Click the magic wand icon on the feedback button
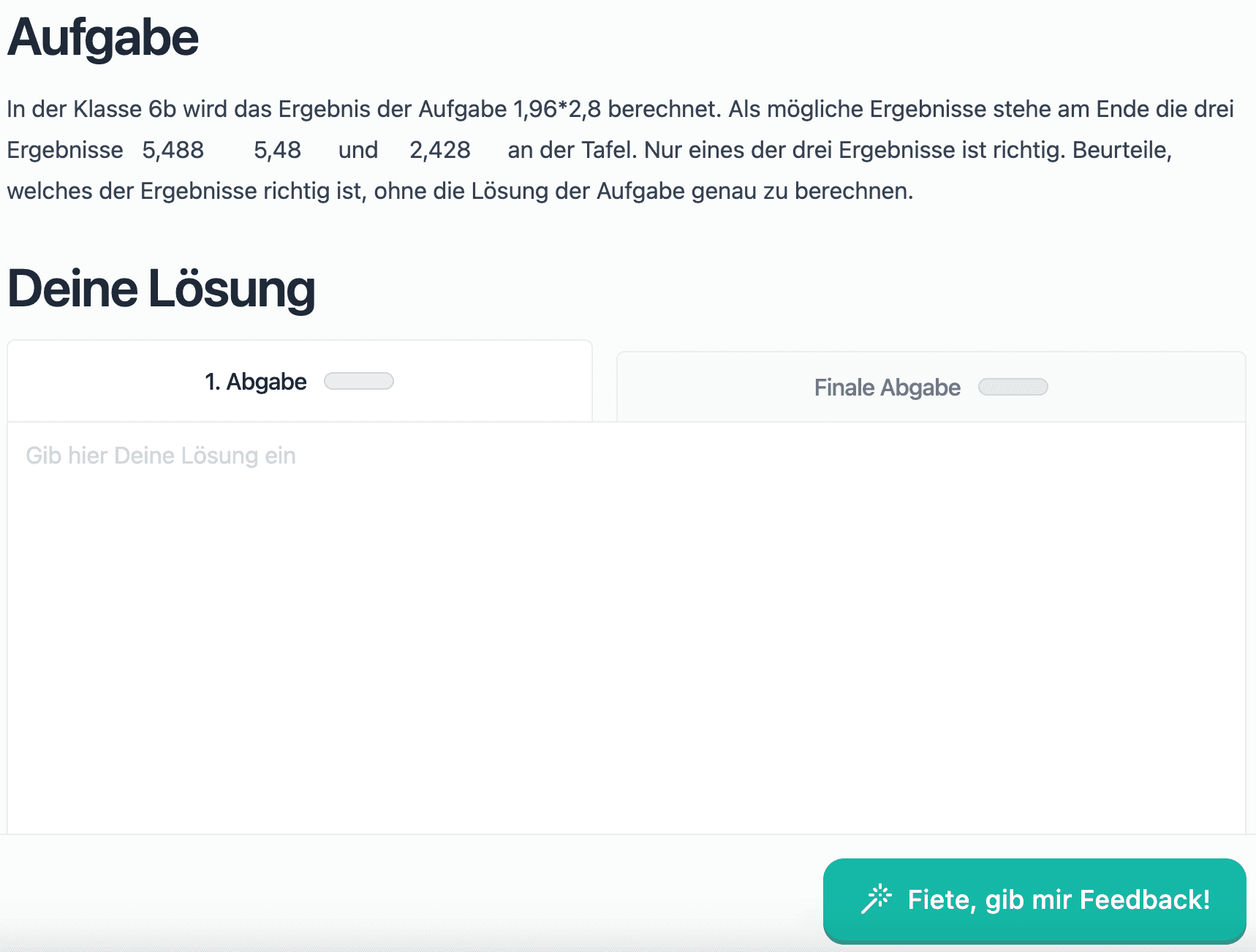This screenshot has height=952, width=1256. [x=876, y=899]
